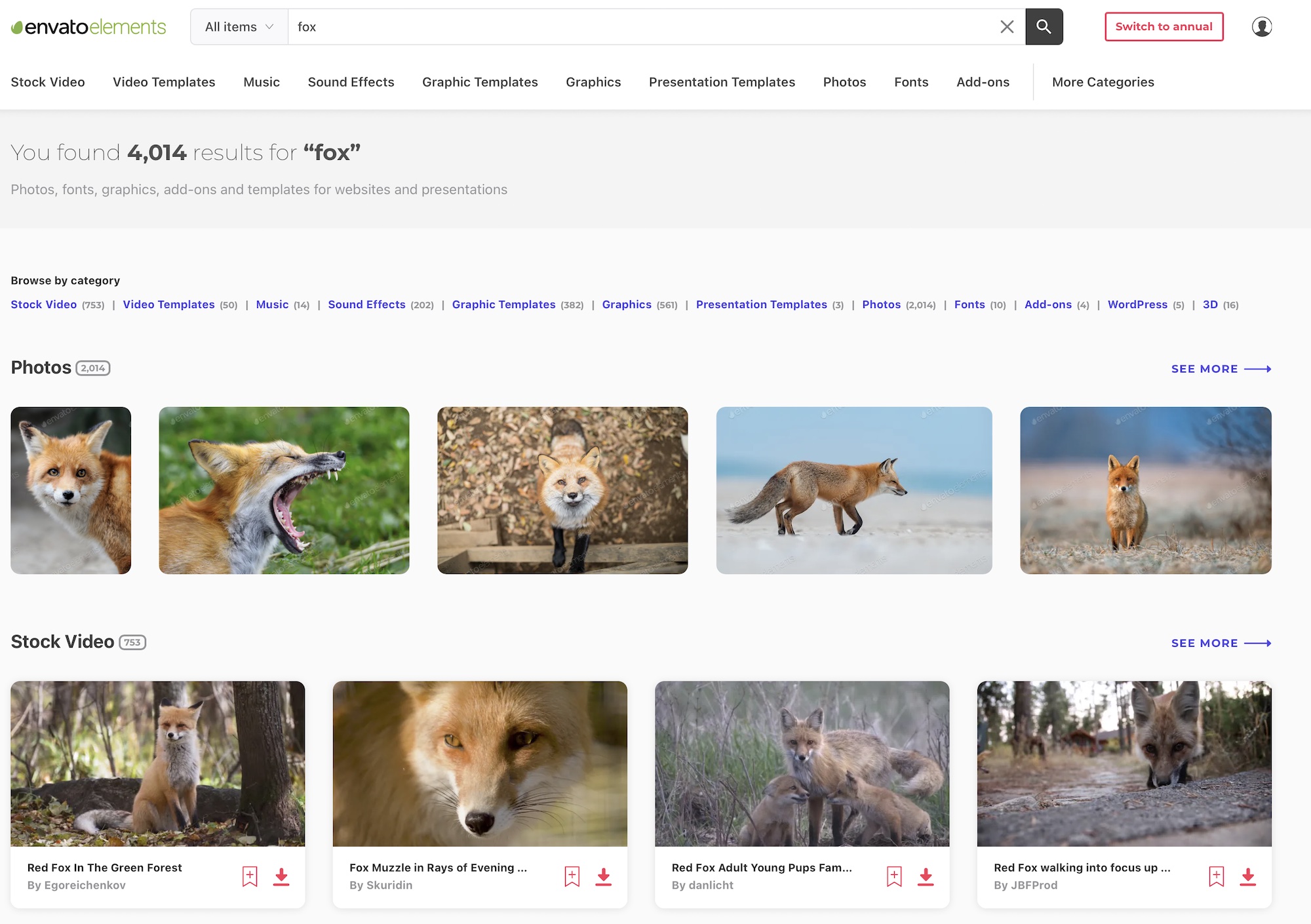Open the yawning fox photo thumbnail
Viewport: 1311px width, 924px height.
(284, 490)
